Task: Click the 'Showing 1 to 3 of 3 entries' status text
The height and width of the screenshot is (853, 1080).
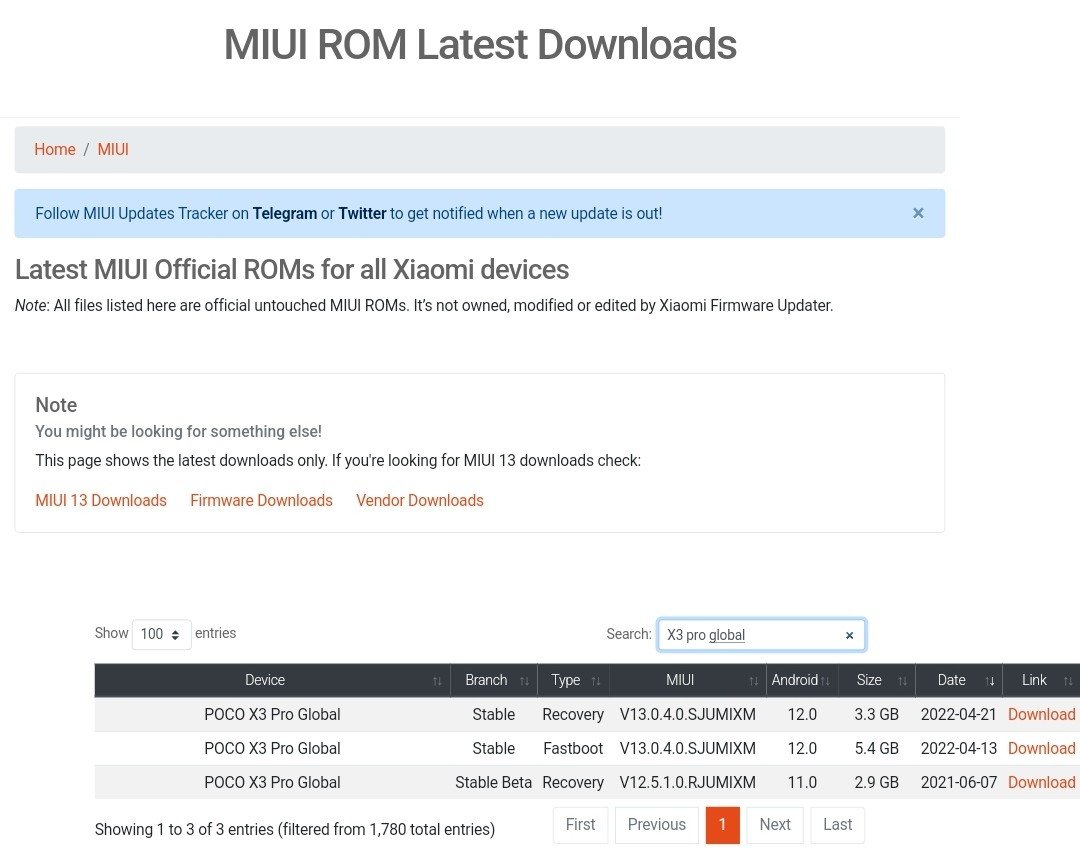Action: (295, 830)
